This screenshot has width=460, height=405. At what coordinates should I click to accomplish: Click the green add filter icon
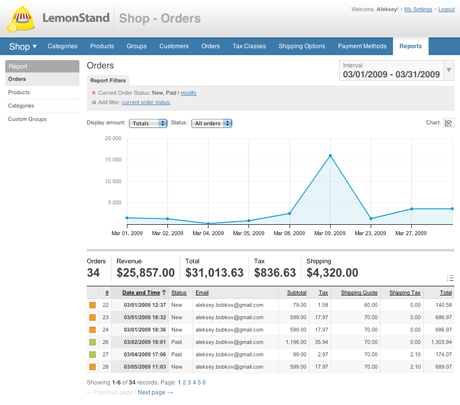coord(94,103)
